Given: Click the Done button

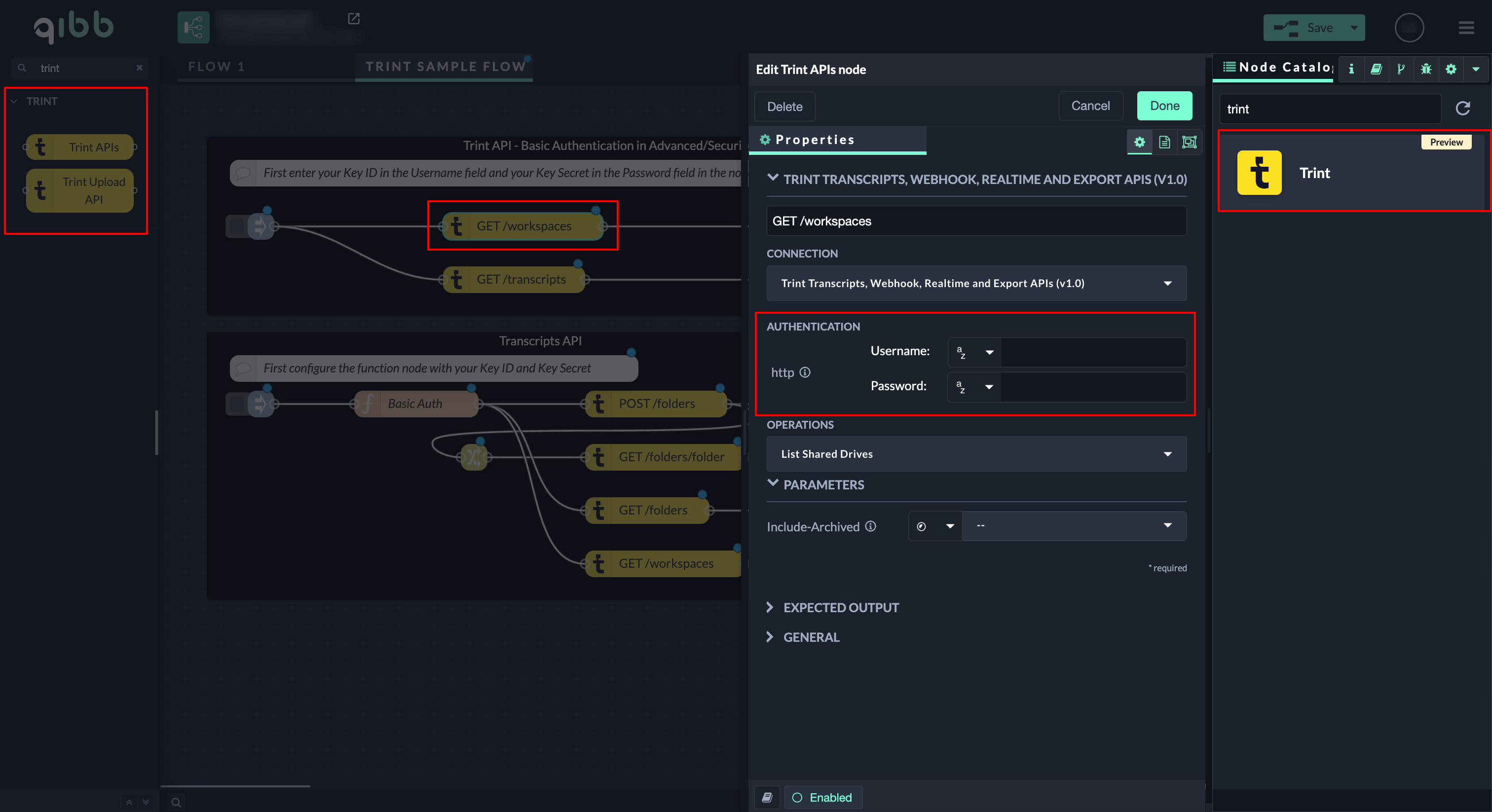Looking at the screenshot, I should (1164, 106).
